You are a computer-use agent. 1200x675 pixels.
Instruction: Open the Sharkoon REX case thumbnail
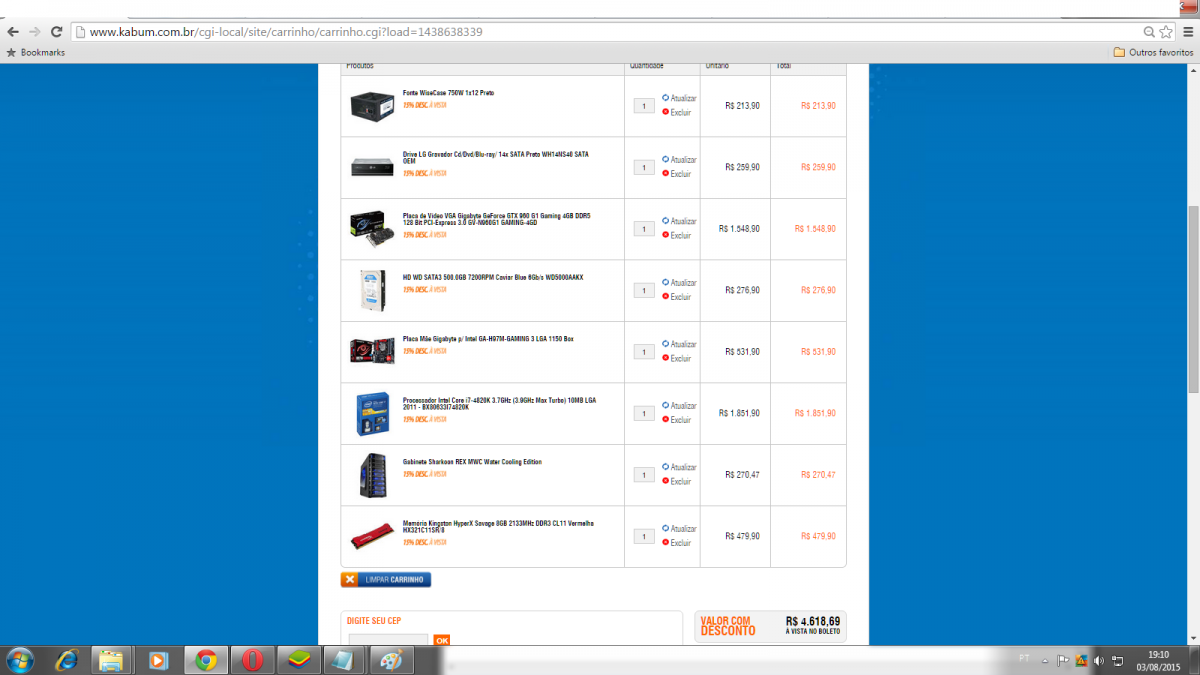pos(372,475)
